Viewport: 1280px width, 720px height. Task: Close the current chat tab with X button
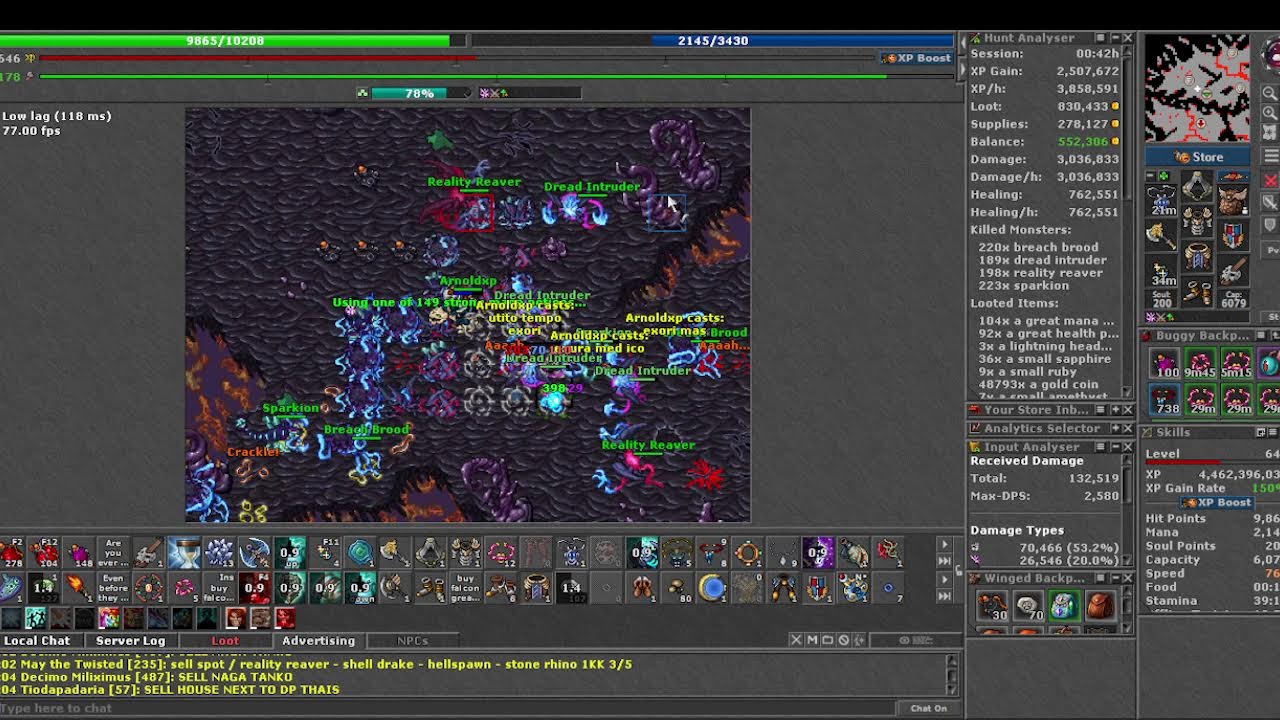796,640
